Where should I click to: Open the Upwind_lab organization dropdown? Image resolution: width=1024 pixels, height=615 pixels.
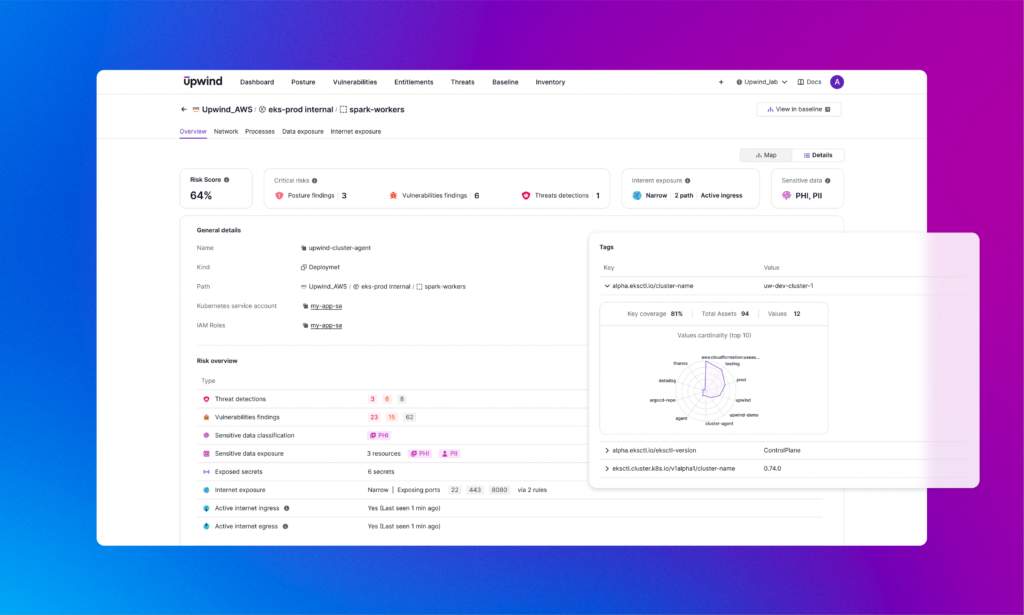(x=761, y=82)
